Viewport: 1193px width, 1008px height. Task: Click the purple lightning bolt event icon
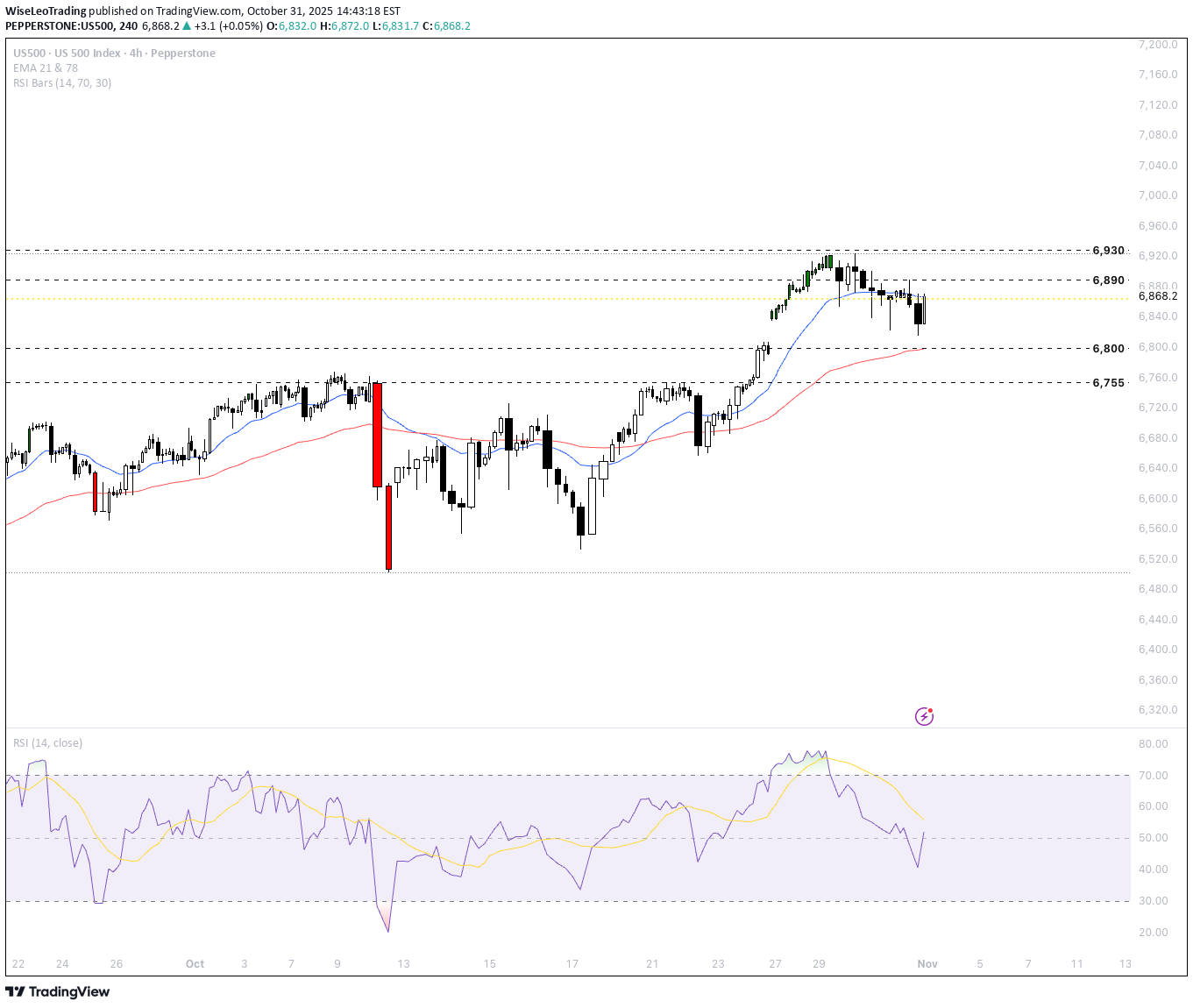[x=924, y=717]
